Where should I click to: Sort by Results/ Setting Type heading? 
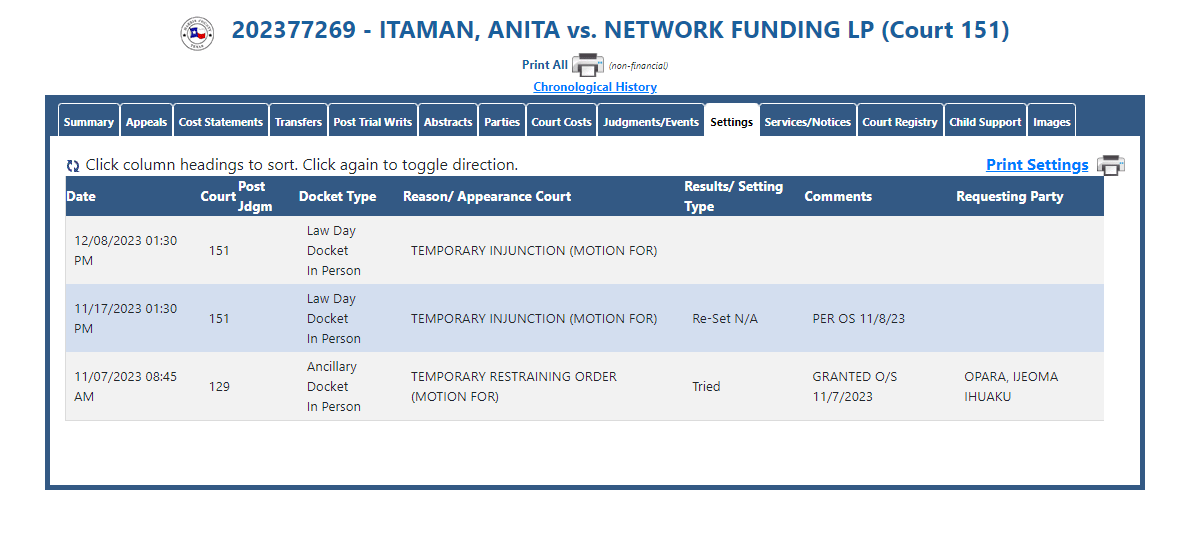(x=734, y=196)
